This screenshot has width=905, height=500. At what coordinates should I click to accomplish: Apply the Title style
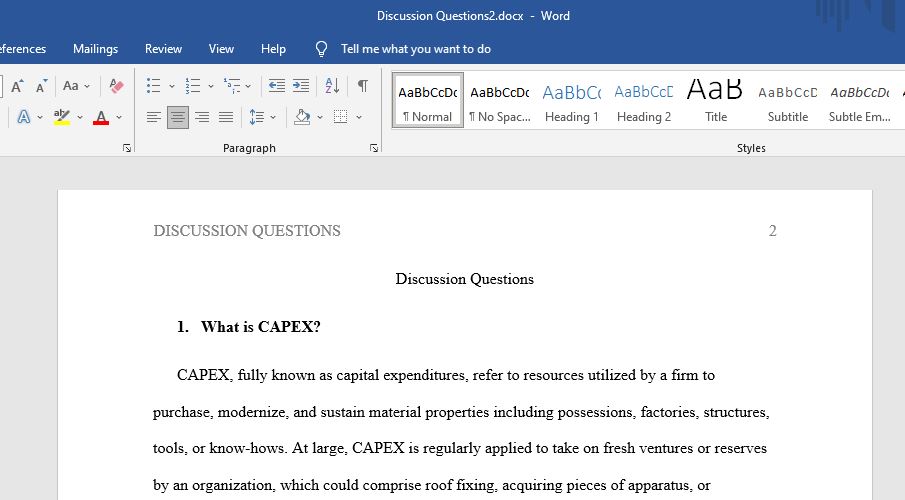[x=716, y=100]
